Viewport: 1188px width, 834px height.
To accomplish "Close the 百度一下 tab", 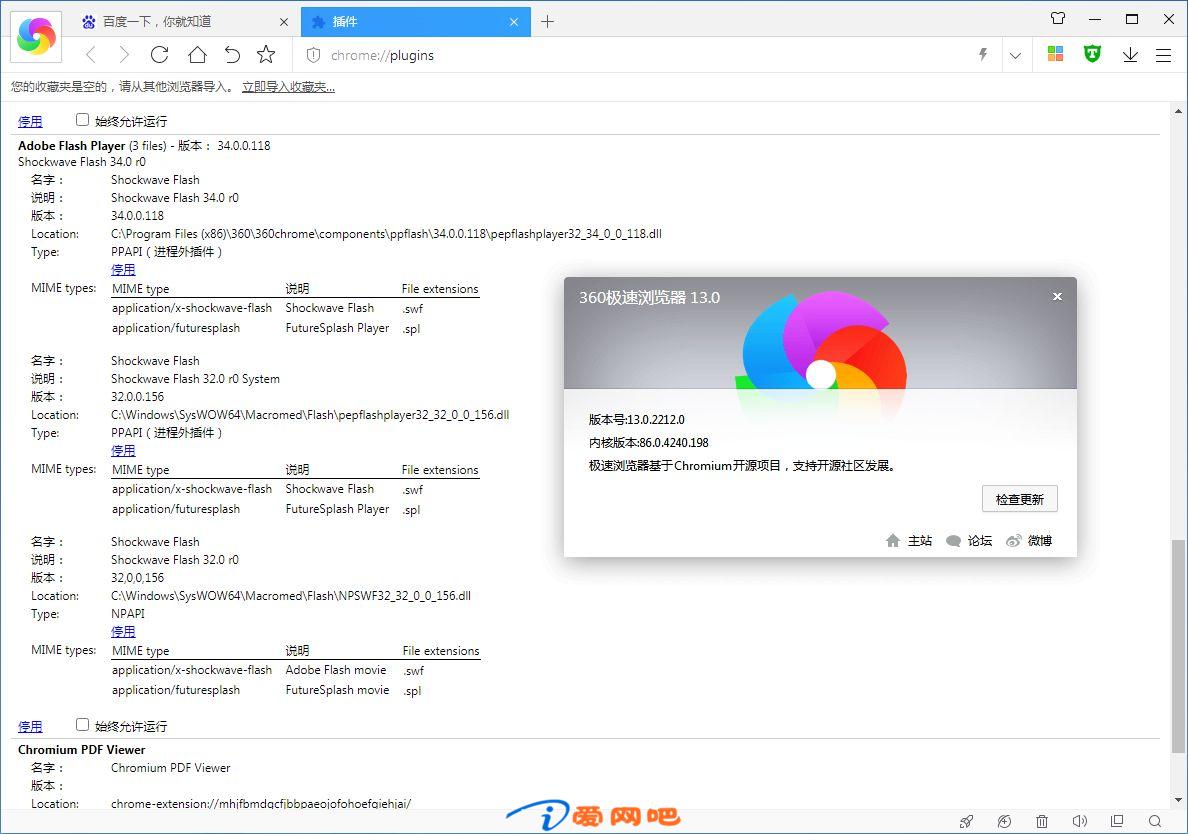I will (283, 22).
